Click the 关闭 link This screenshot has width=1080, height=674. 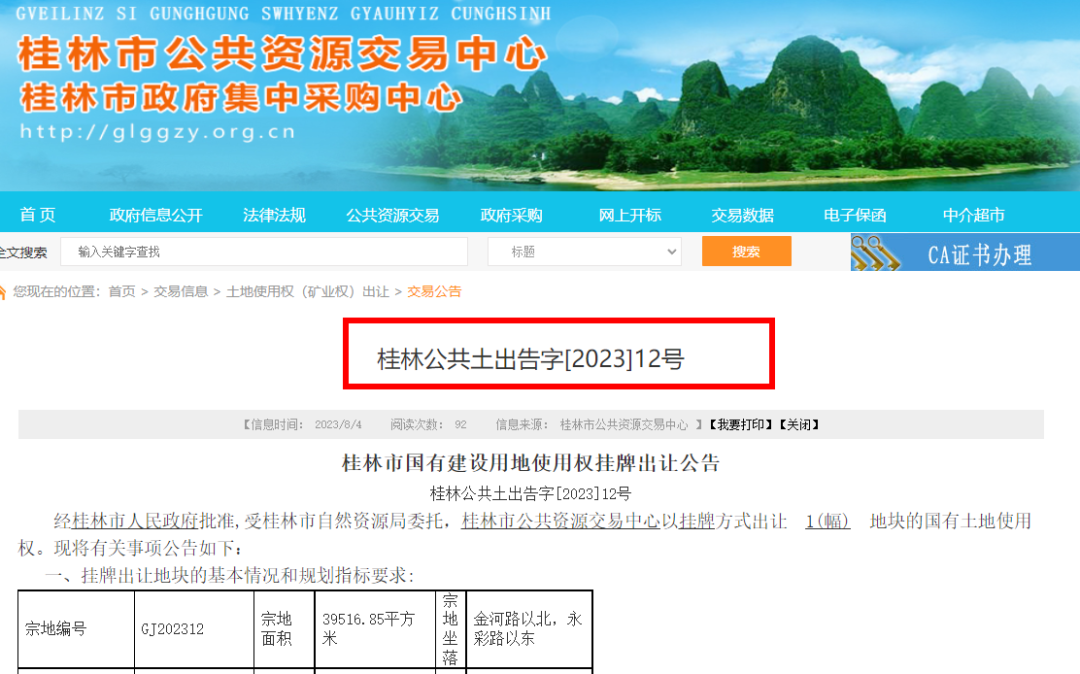tap(799, 425)
